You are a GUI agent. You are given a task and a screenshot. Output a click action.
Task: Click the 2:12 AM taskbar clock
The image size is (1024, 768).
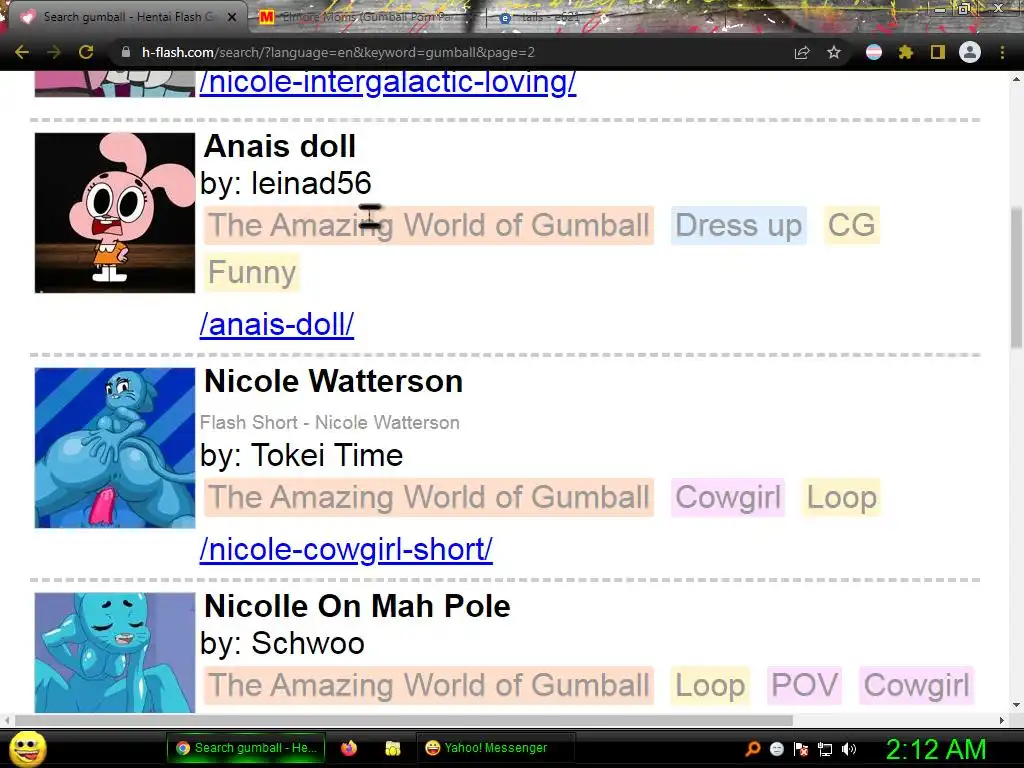[935, 749]
